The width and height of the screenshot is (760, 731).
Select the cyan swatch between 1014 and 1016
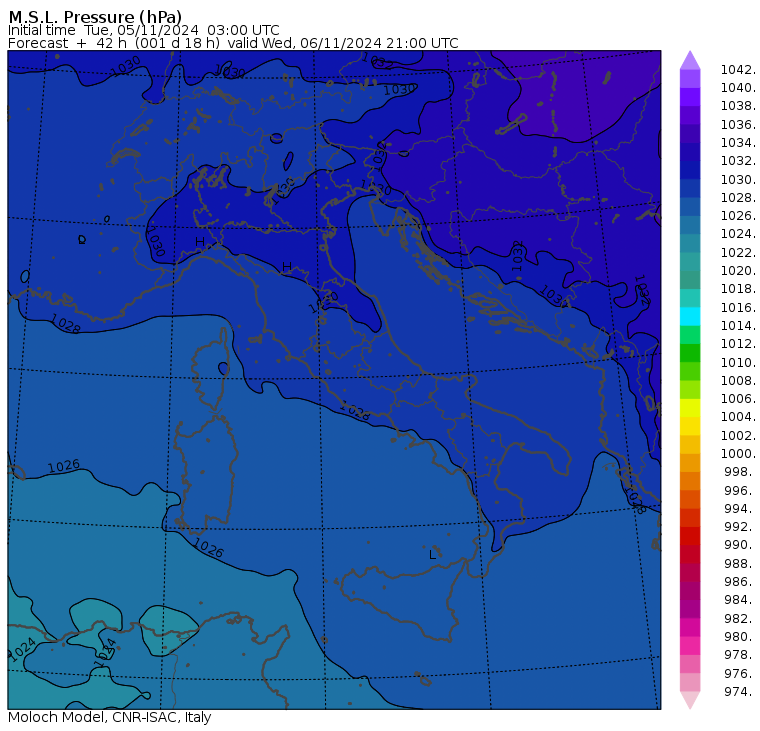[690, 317]
